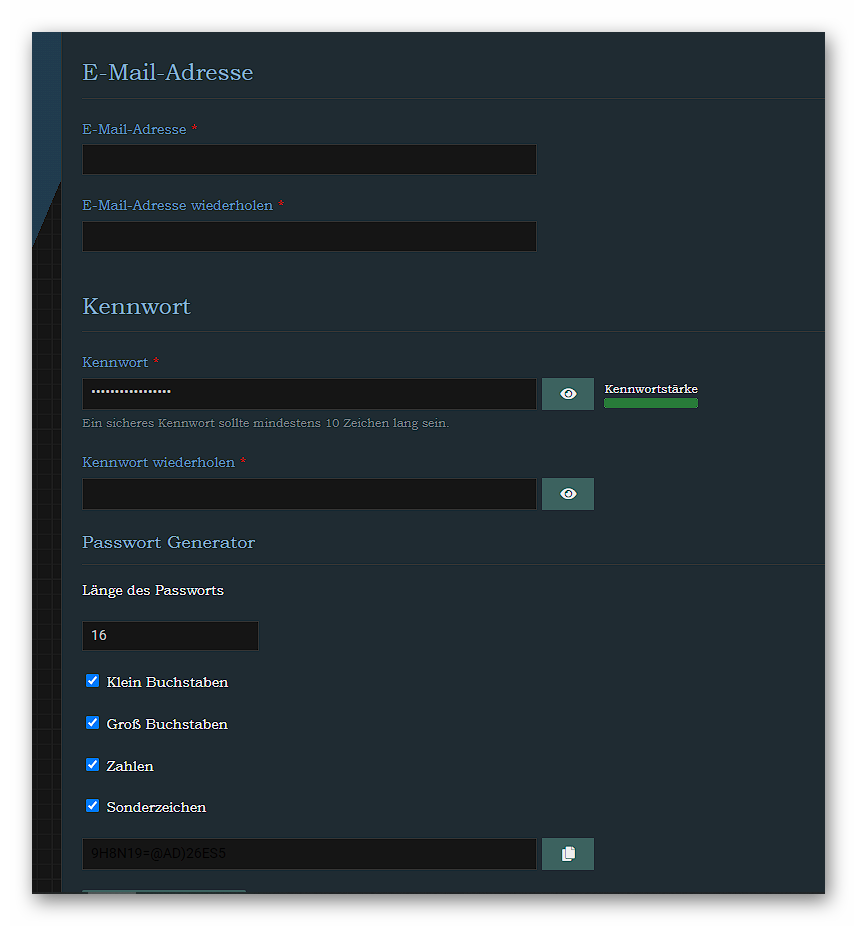The height and width of the screenshot is (926, 857).
Task: Click into the filled Kennwort field
Action: click(x=309, y=394)
